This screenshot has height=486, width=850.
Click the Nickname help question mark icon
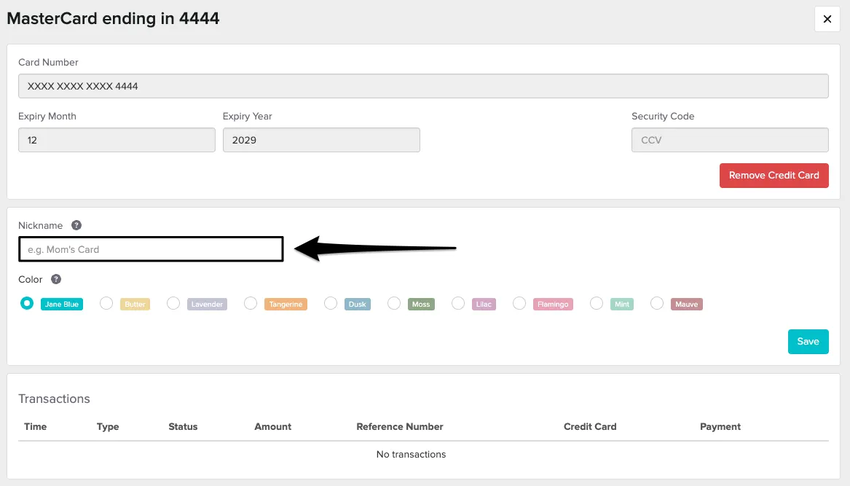point(77,226)
